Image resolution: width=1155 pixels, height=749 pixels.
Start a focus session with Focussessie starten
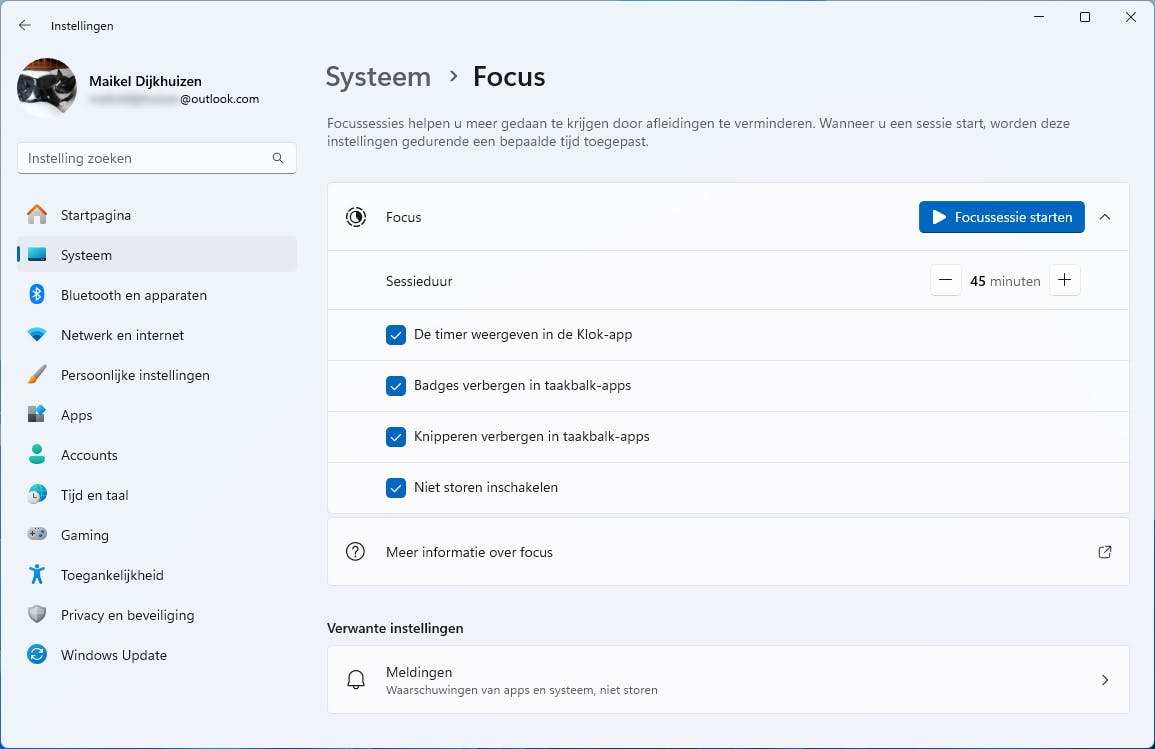(1001, 217)
